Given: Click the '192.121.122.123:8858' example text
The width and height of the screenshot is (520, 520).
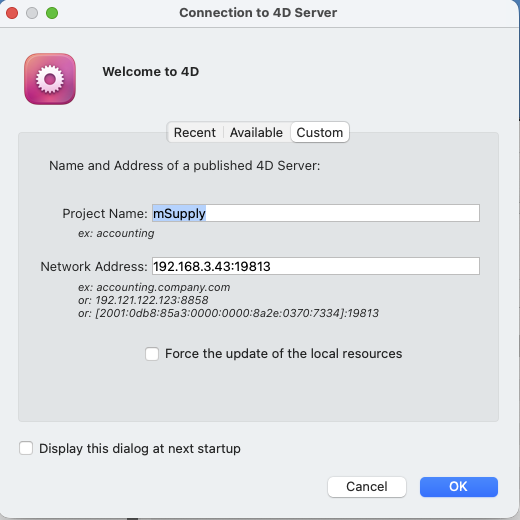Looking at the screenshot, I should pyautogui.click(x=152, y=300).
